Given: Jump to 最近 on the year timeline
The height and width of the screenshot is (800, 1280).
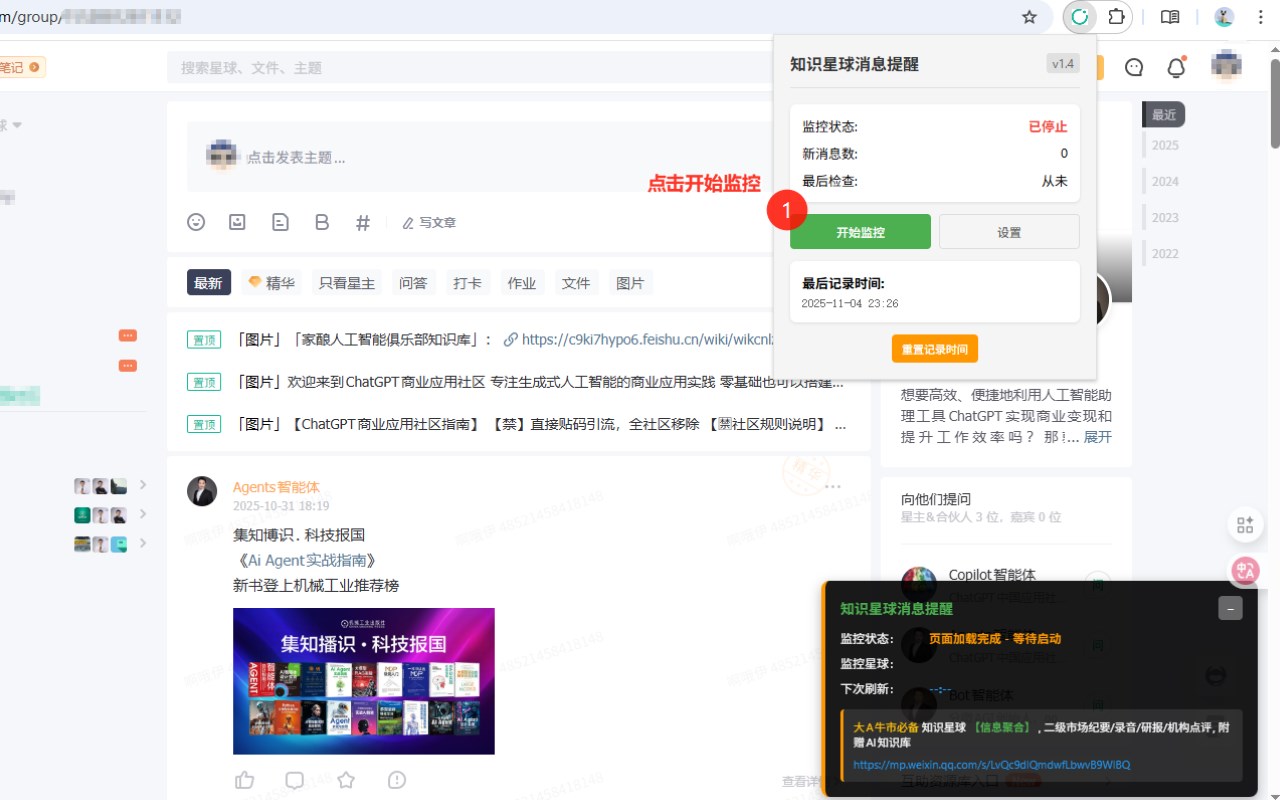Looking at the screenshot, I should pos(1164,115).
